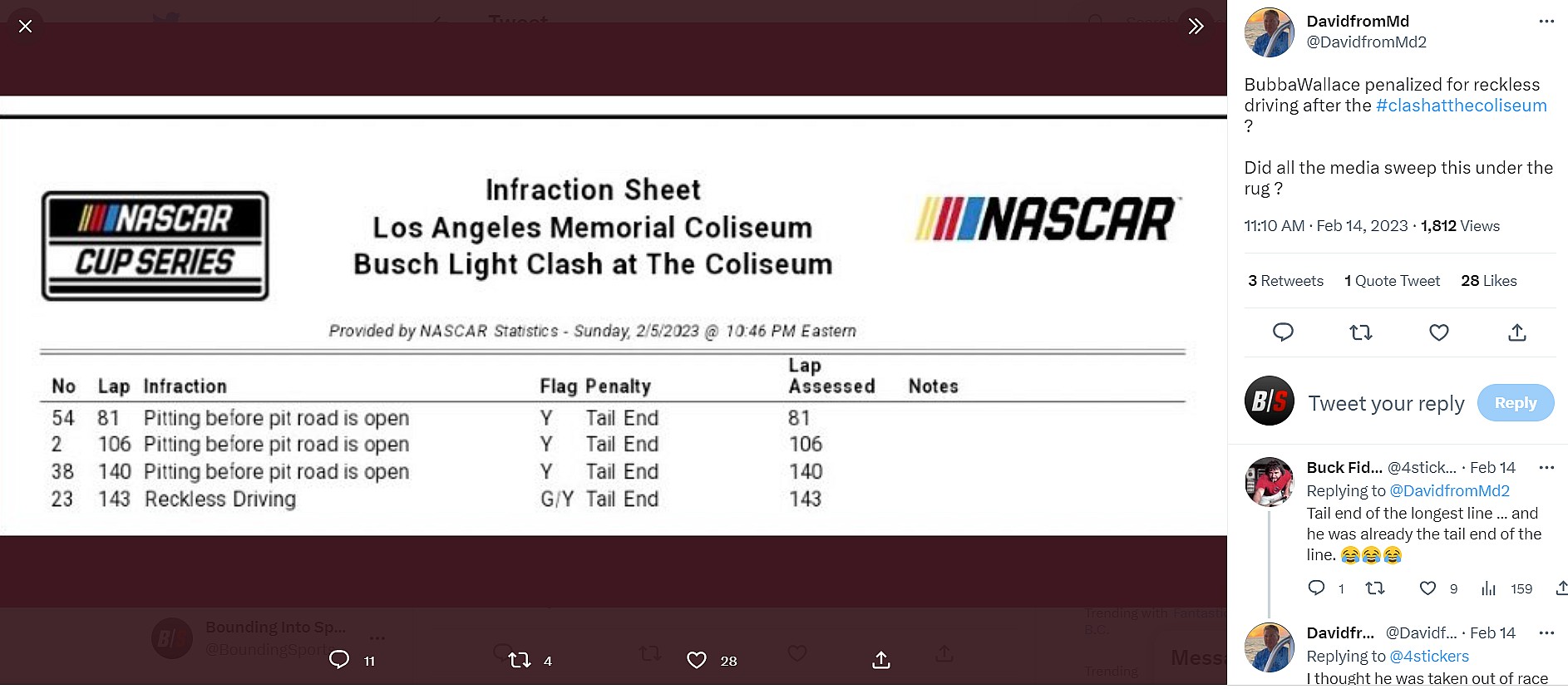Like the tweet with the side panel heart icon

click(1438, 332)
